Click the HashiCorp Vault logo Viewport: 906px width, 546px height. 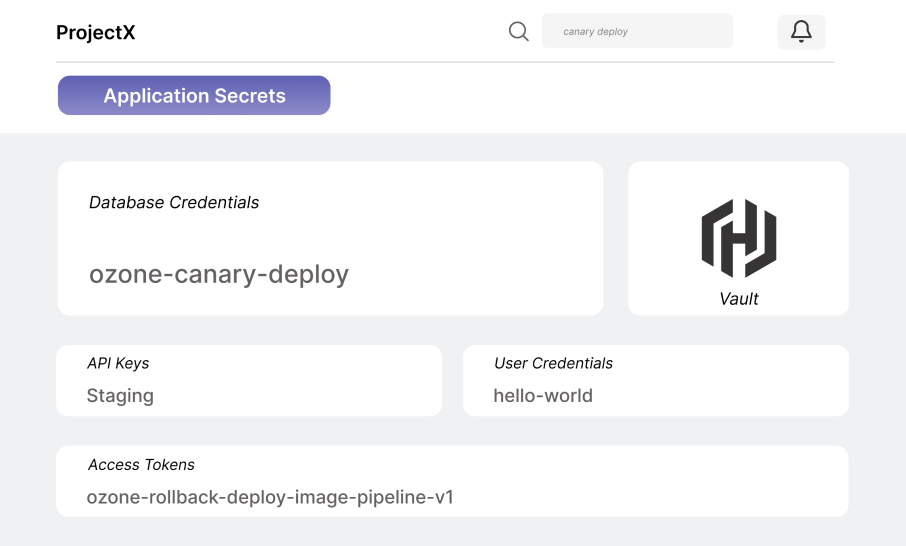coord(738,238)
